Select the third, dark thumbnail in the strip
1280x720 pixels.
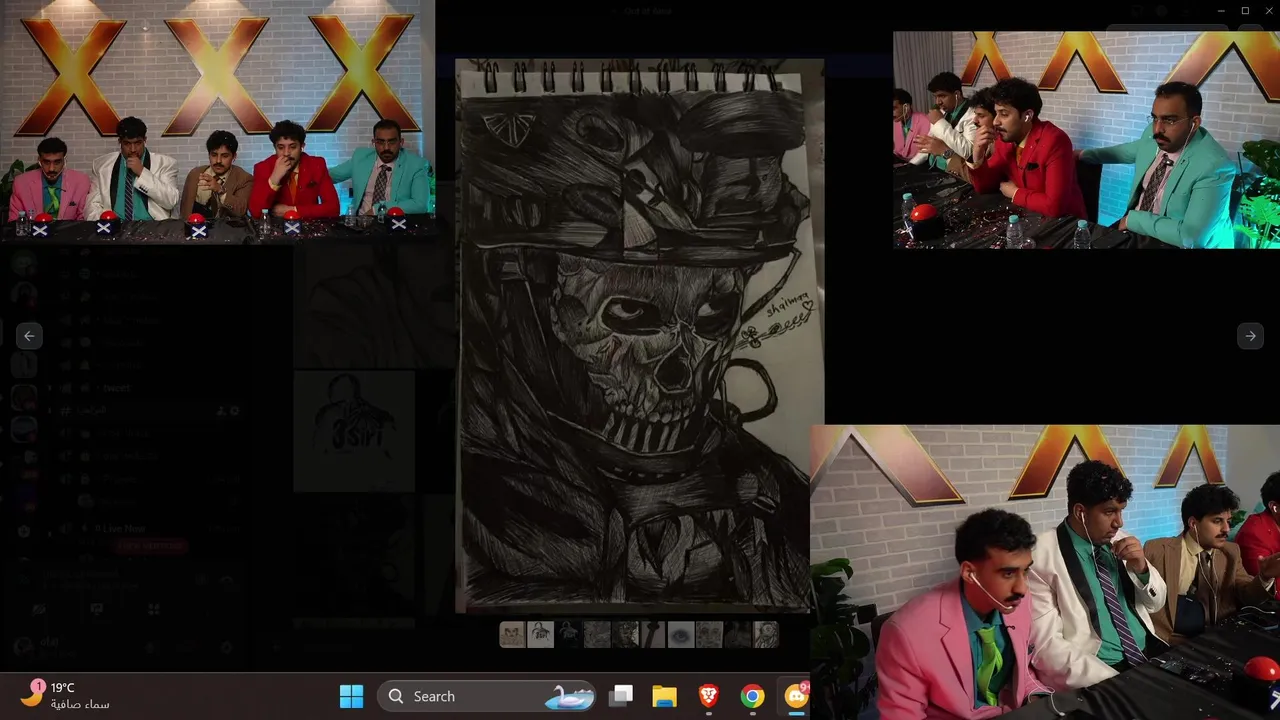(x=569, y=634)
